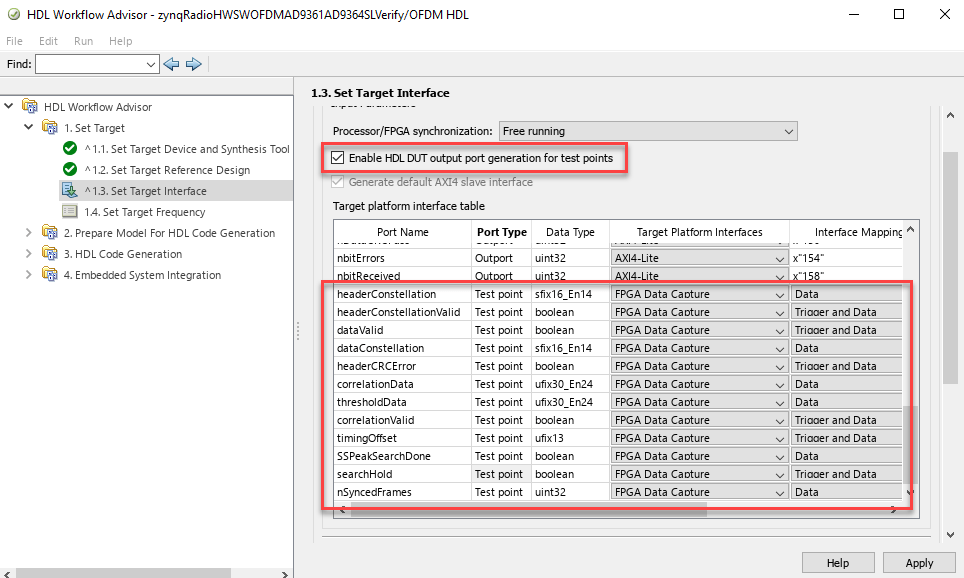Click the Find previous blue left arrow

tap(172, 64)
